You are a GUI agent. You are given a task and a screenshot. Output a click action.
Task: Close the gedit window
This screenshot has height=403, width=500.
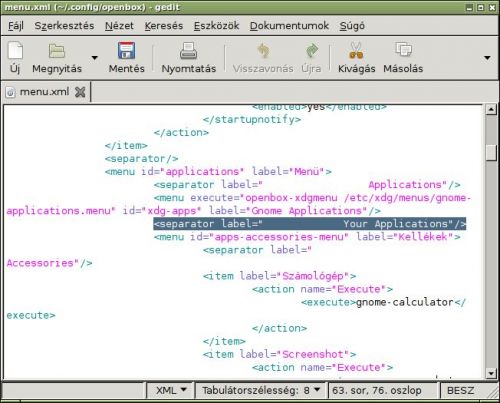pyautogui.click(x=492, y=7)
